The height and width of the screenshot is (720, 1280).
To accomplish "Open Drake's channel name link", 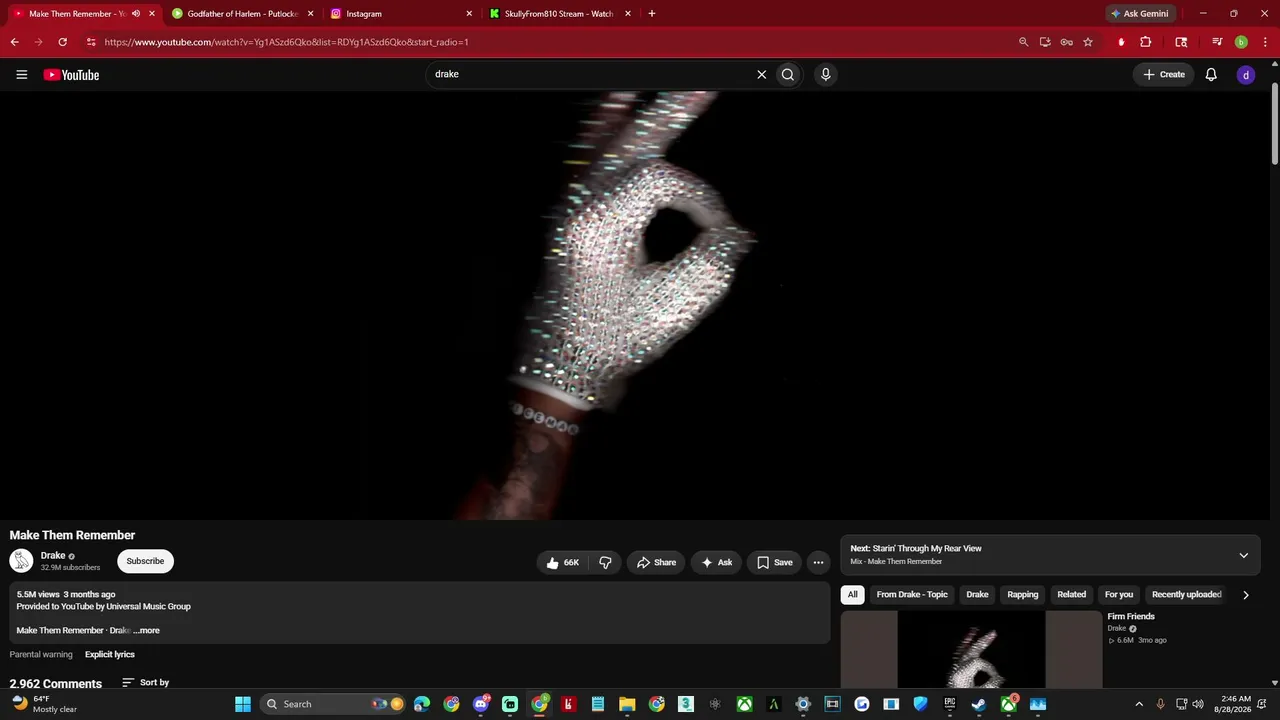I will tap(53, 556).
